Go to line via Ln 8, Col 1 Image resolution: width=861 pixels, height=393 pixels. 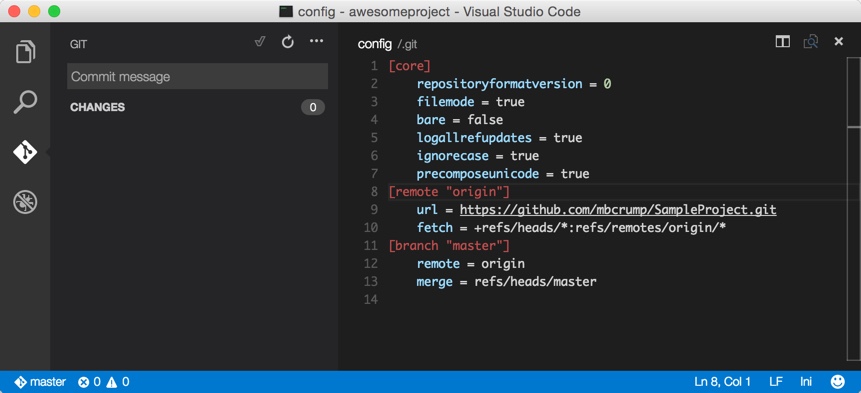pyautogui.click(x=723, y=381)
